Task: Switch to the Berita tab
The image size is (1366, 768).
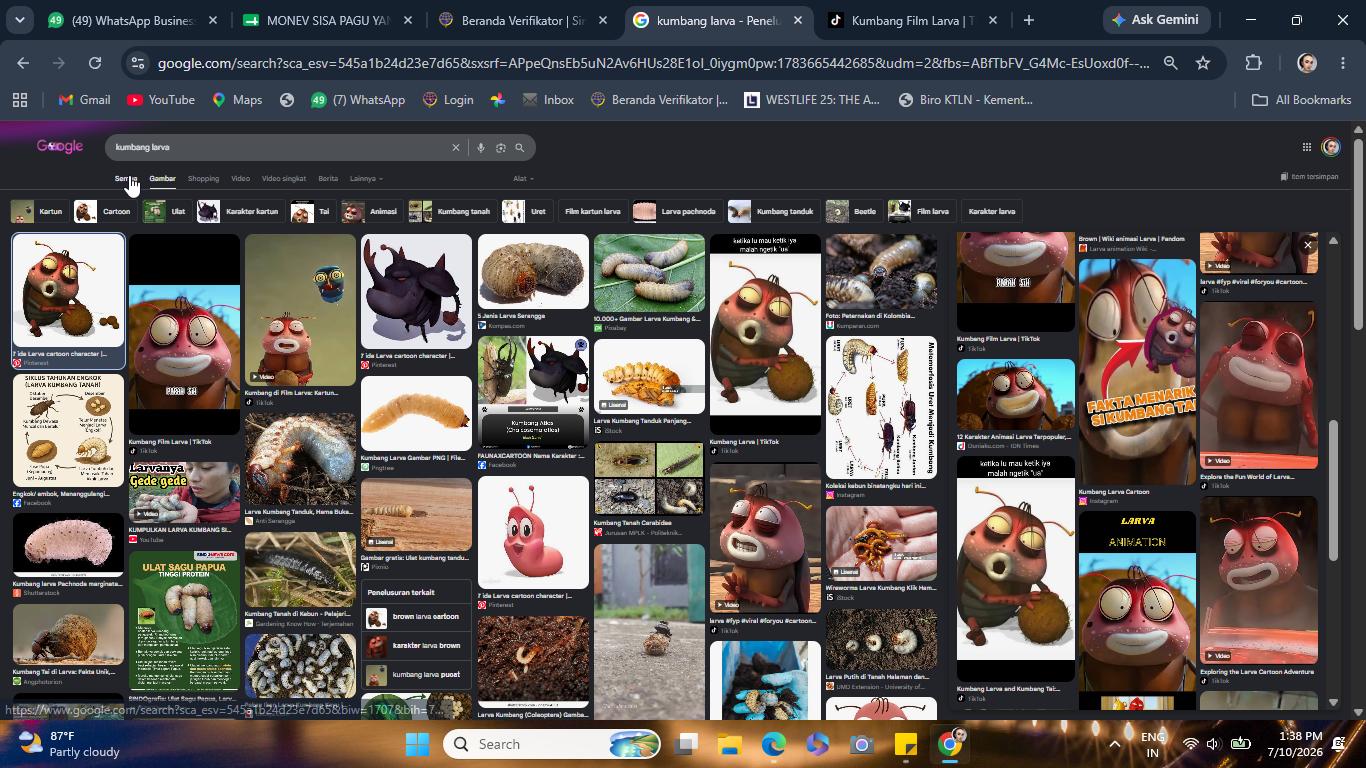Action: pyautogui.click(x=328, y=179)
